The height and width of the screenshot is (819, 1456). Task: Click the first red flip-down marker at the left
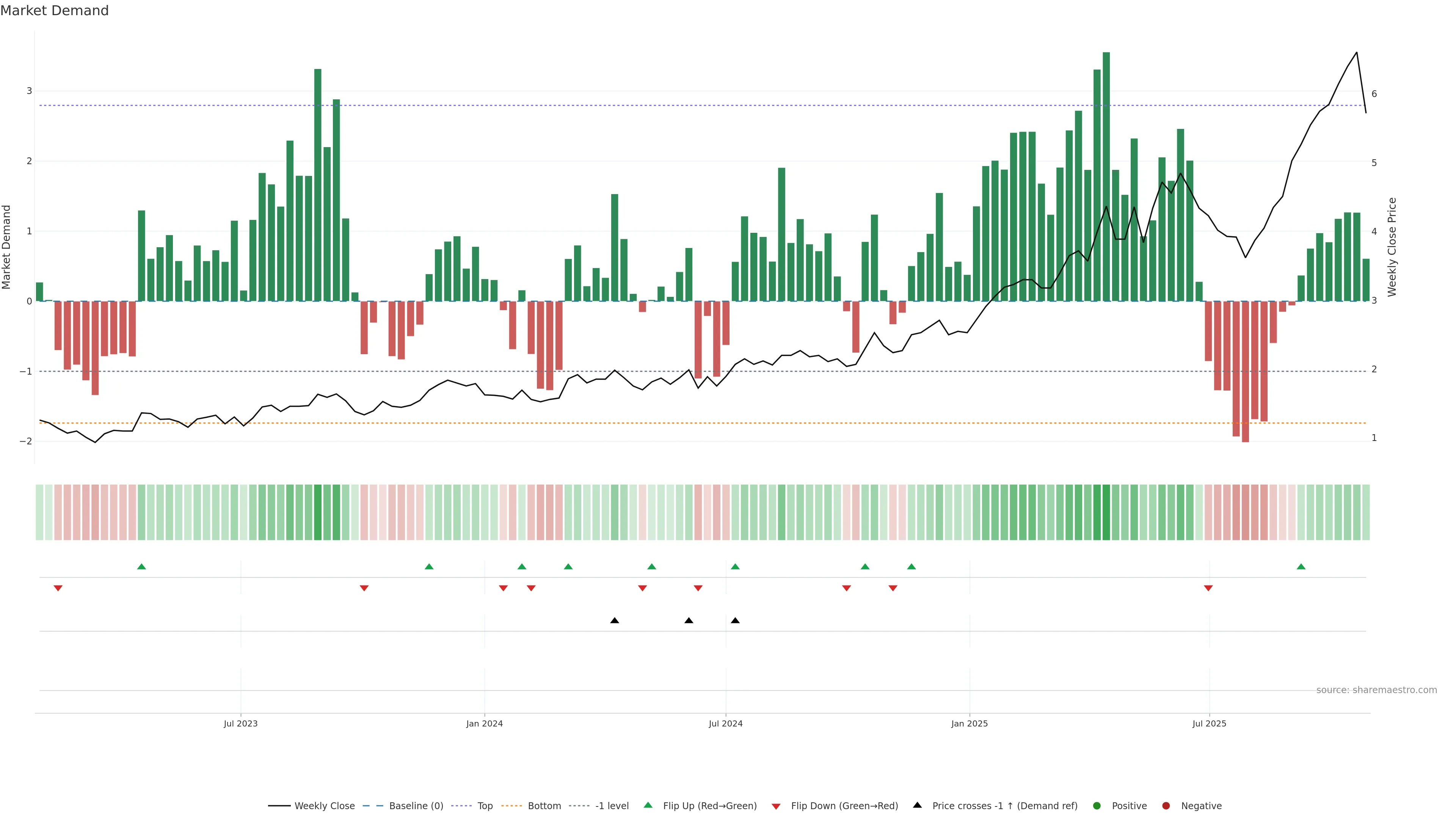pyautogui.click(x=58, y=588)
